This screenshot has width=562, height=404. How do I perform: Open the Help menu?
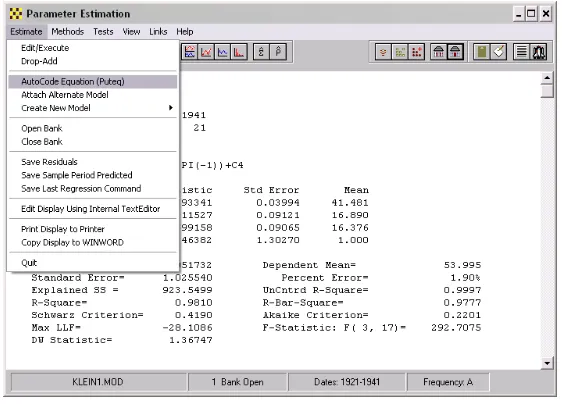click(x=185, y=32)
